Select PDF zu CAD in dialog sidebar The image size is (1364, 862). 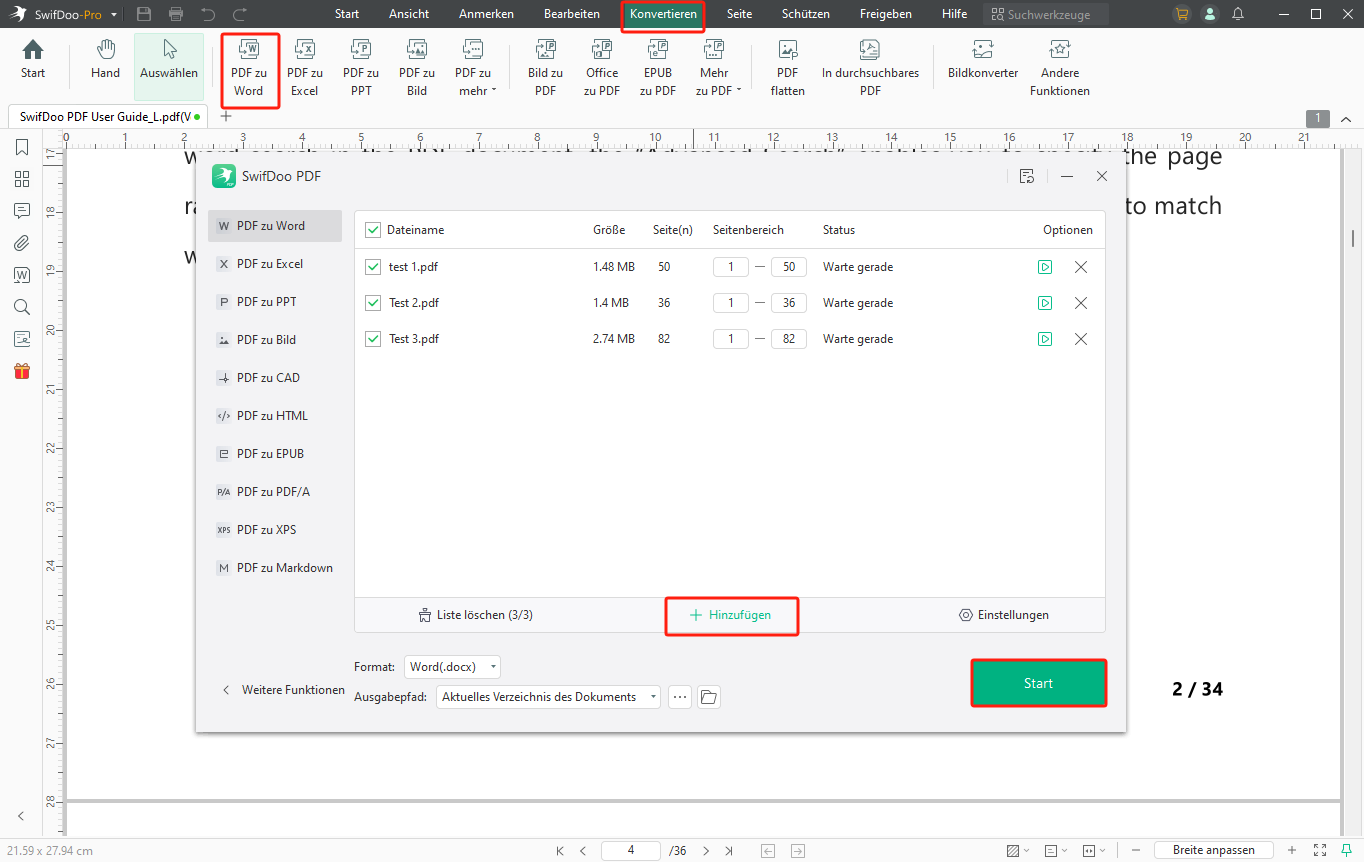[275, 378]
